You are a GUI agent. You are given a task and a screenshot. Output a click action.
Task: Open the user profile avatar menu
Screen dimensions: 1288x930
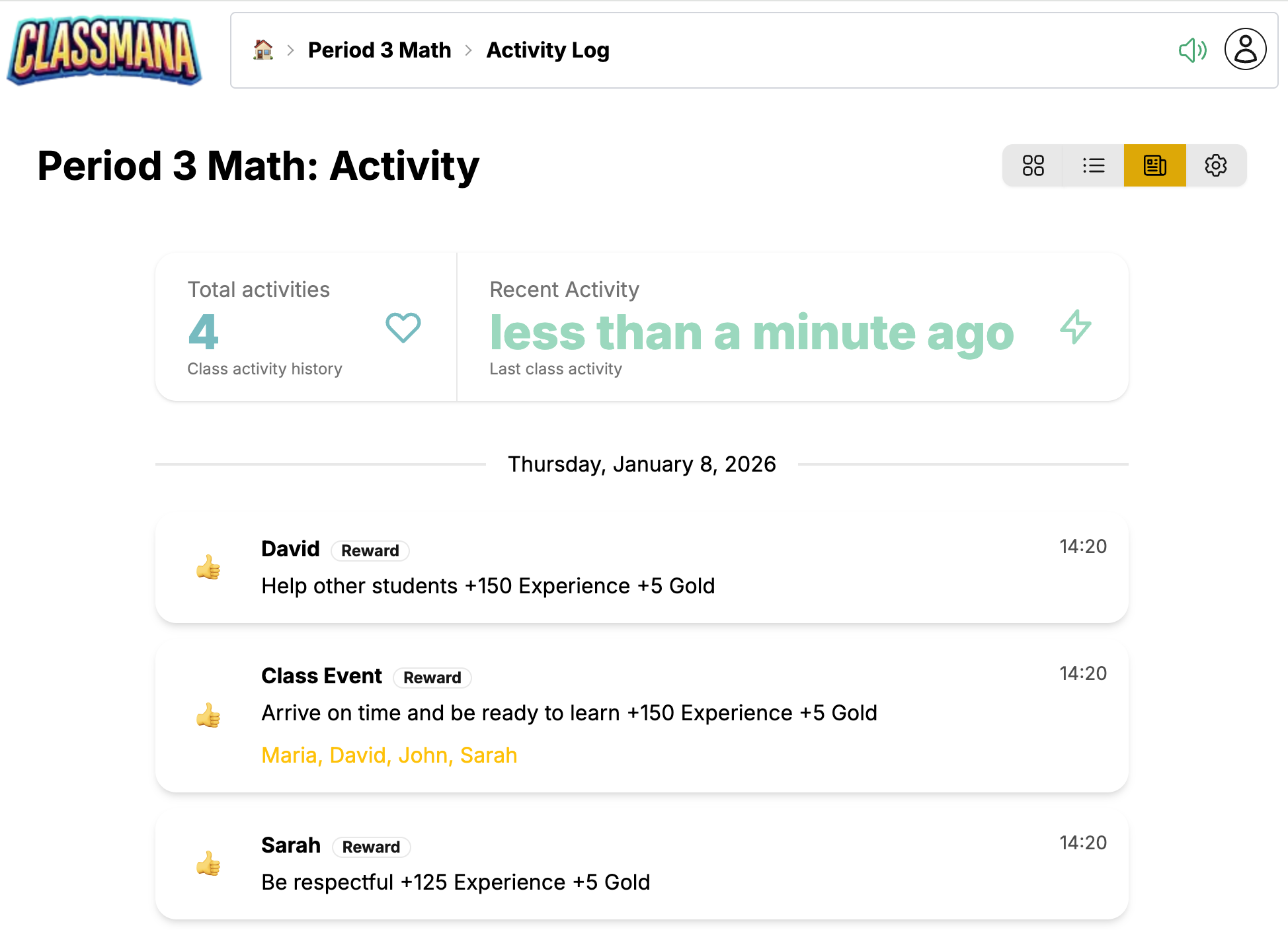click(1245, 50)
